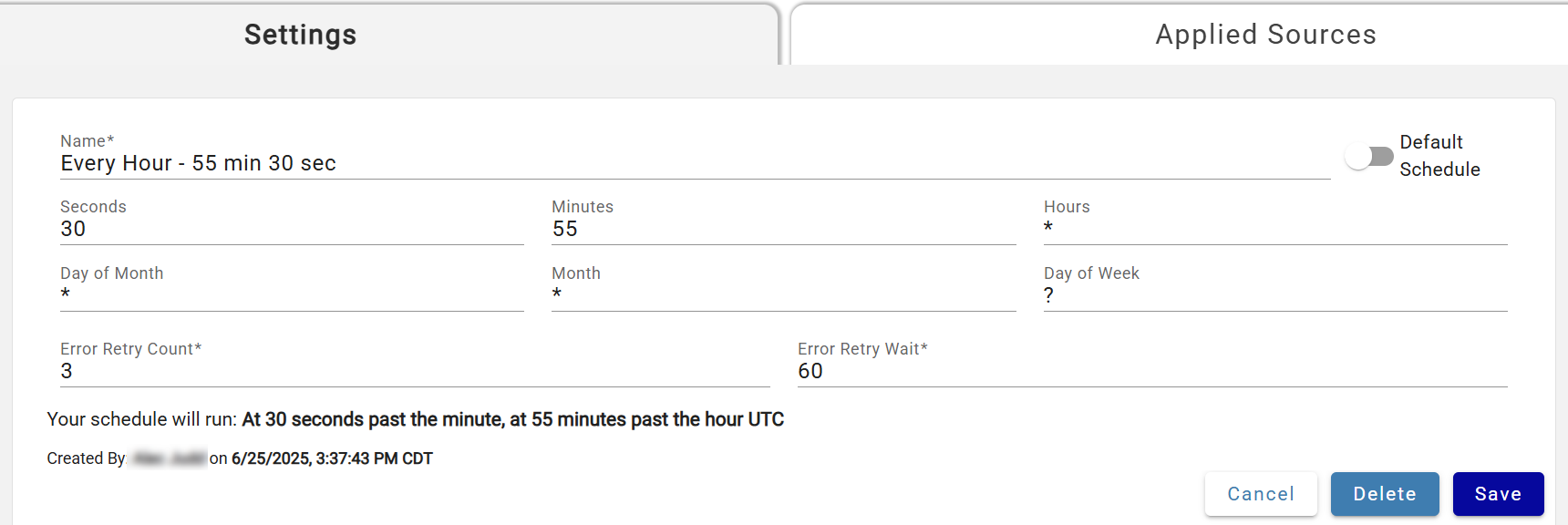This screenshot has width=1568, height=525.
Task: Click the Seconds field label
Action: point(92,206)
